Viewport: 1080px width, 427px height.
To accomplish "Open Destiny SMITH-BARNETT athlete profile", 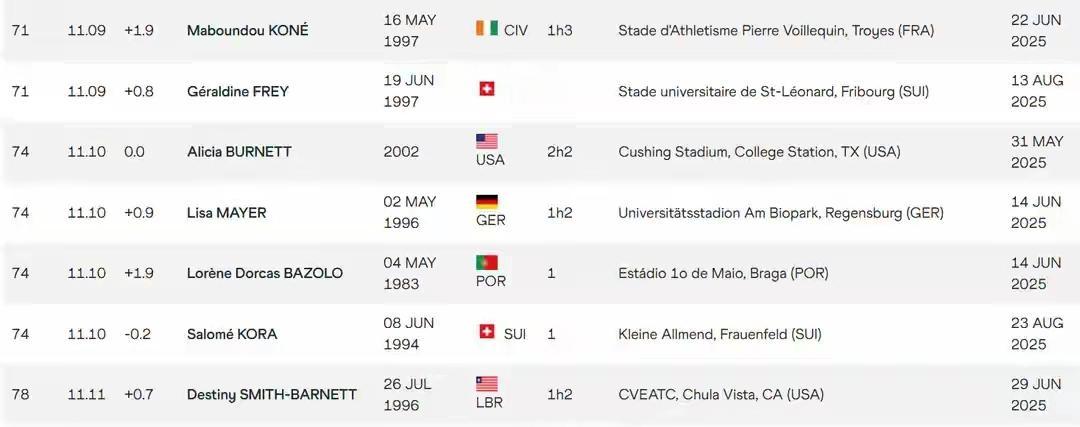I will point(272,395).
